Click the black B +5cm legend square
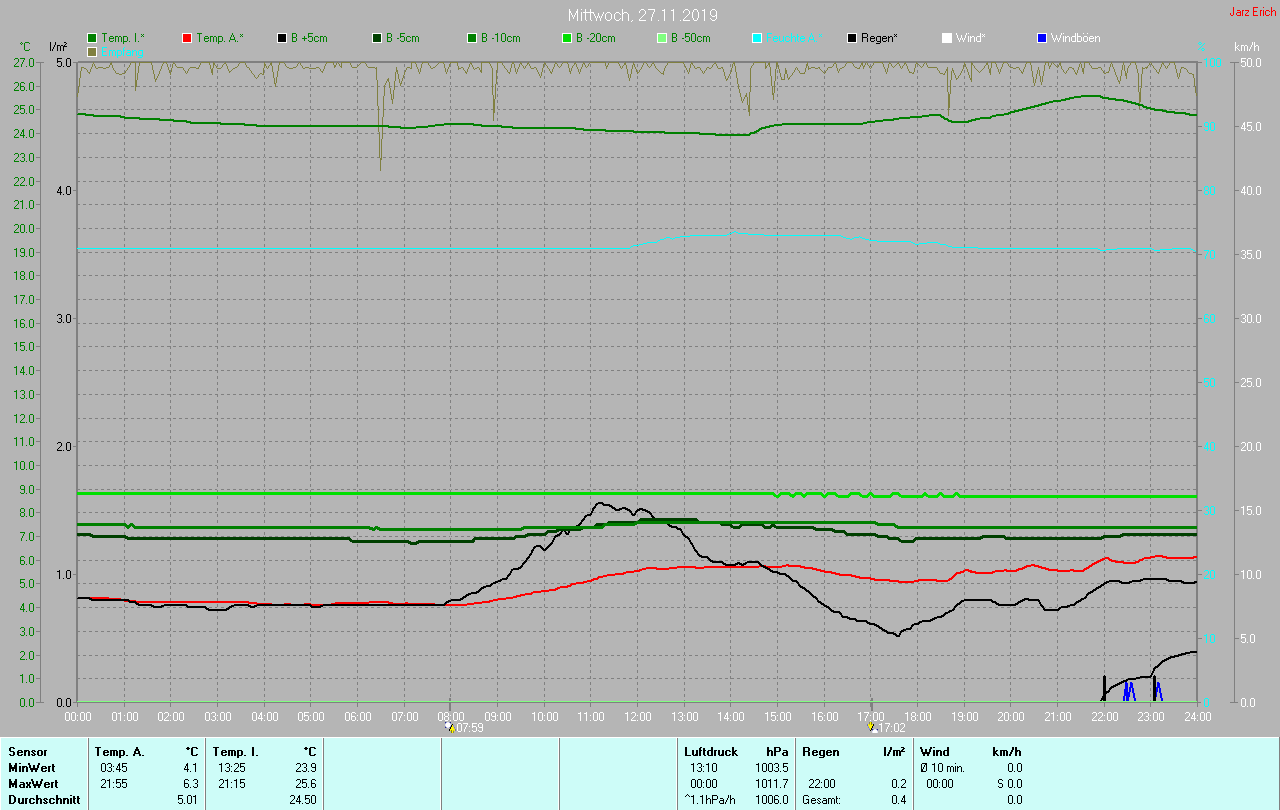 click(282, 38)
